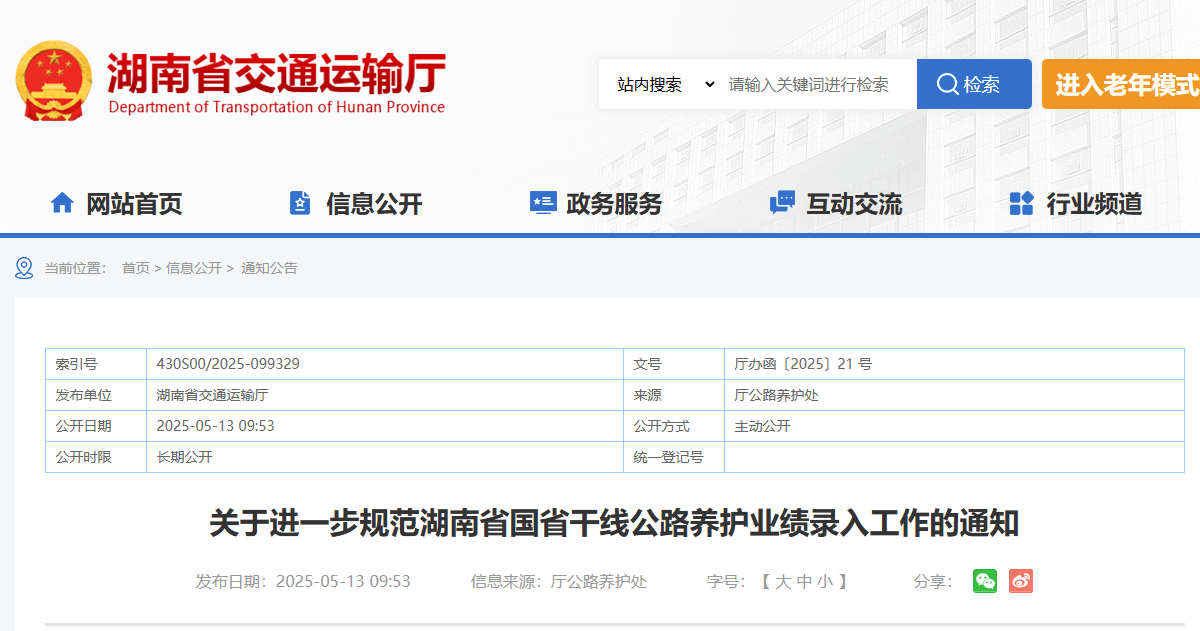Focus the keyword search input field

[815, 85]
